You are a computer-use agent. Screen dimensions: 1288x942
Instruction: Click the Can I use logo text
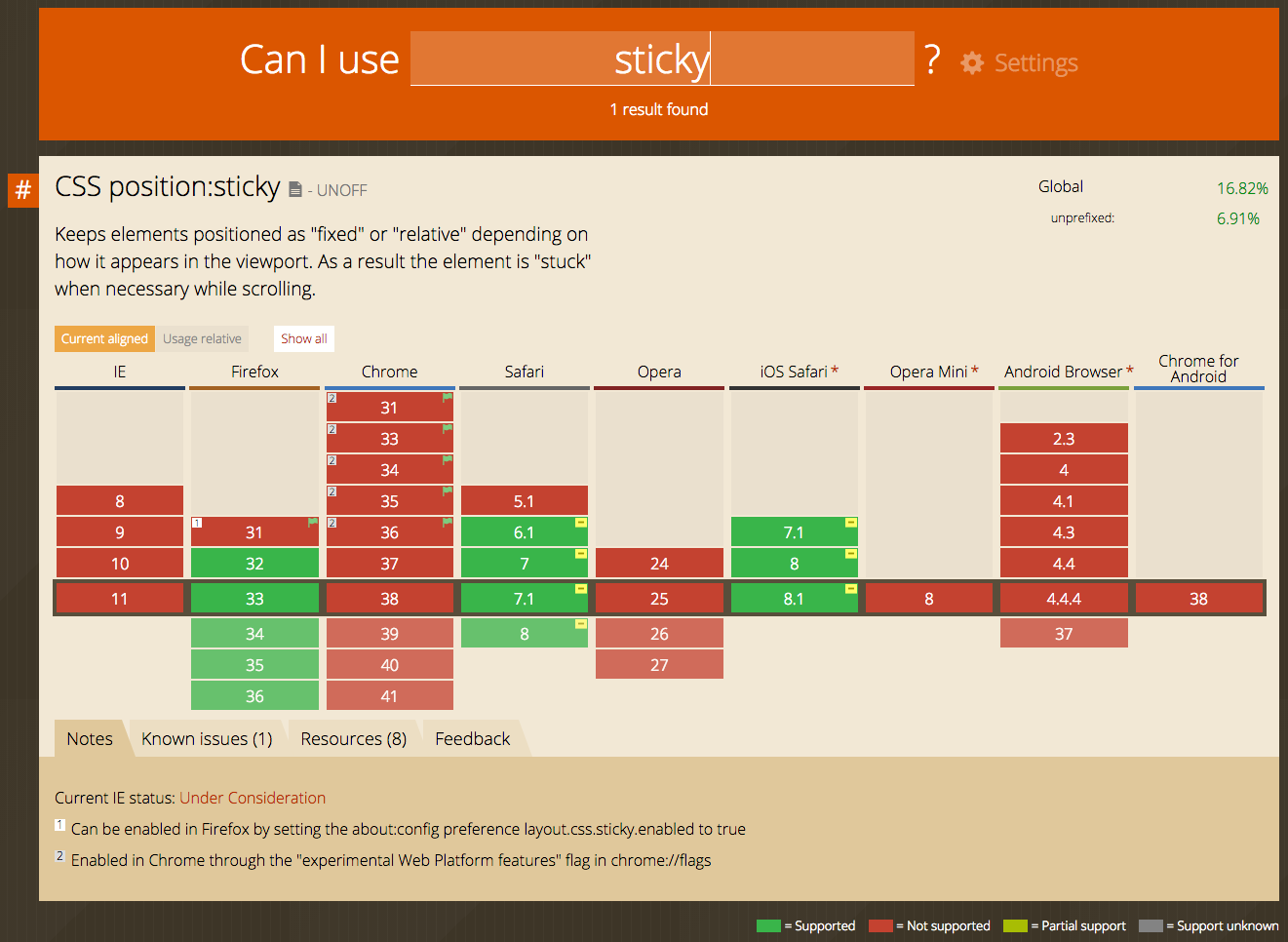click(x=320, y=59)
